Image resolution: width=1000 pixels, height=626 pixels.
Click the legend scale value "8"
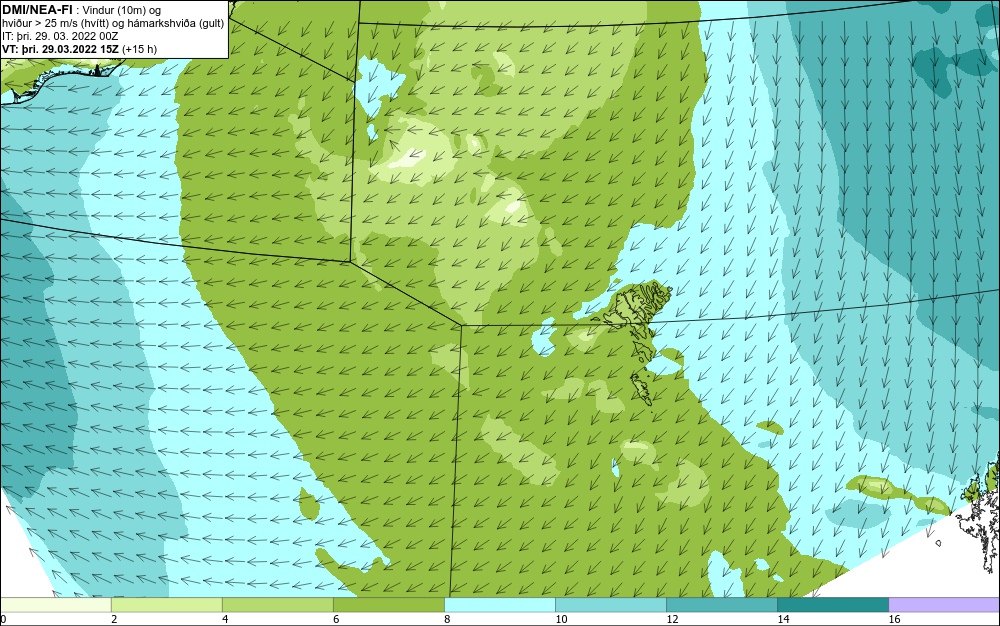tap(447, 619)
